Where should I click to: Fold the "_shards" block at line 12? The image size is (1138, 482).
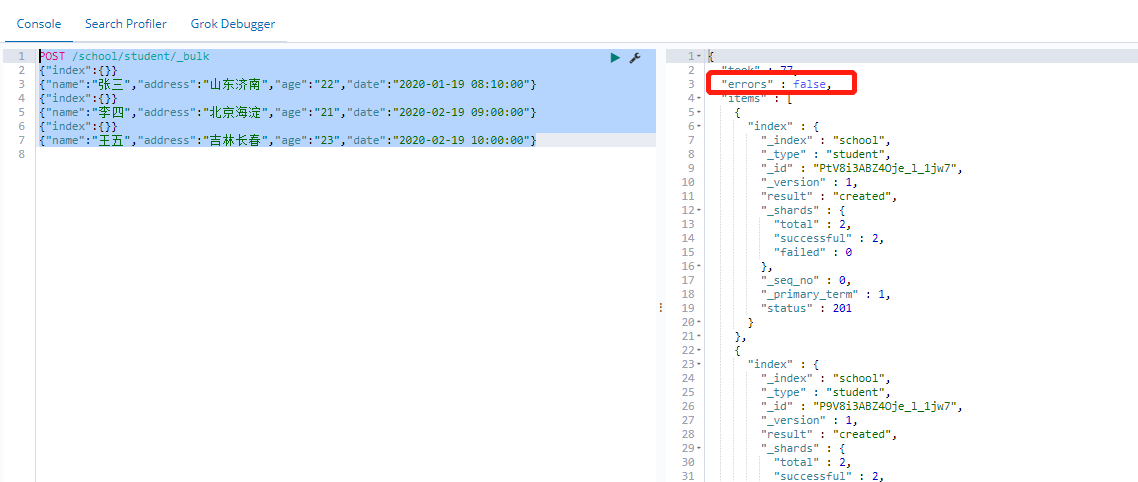[x=699, y=210]
